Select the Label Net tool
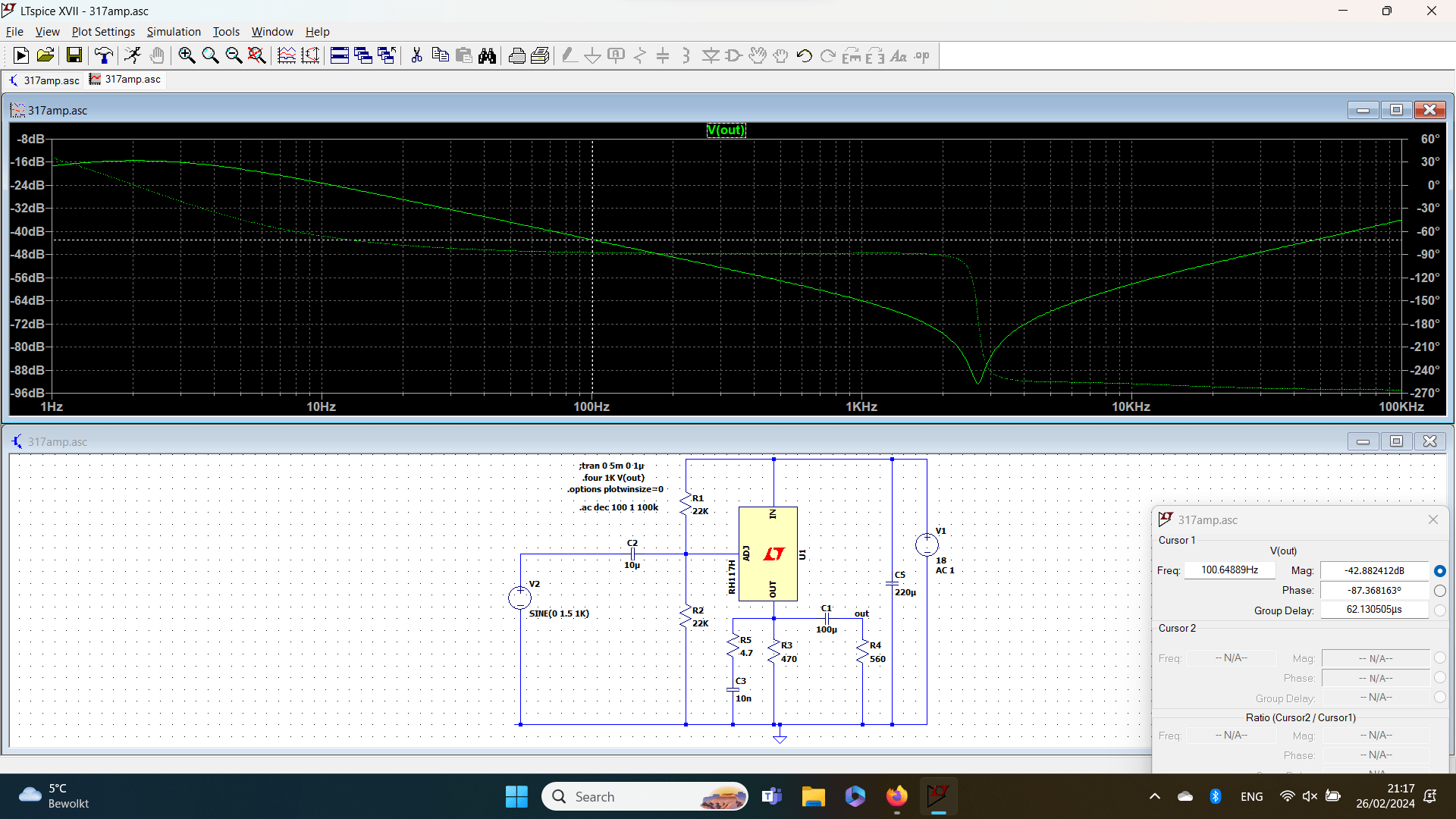 tap(617, 55)
